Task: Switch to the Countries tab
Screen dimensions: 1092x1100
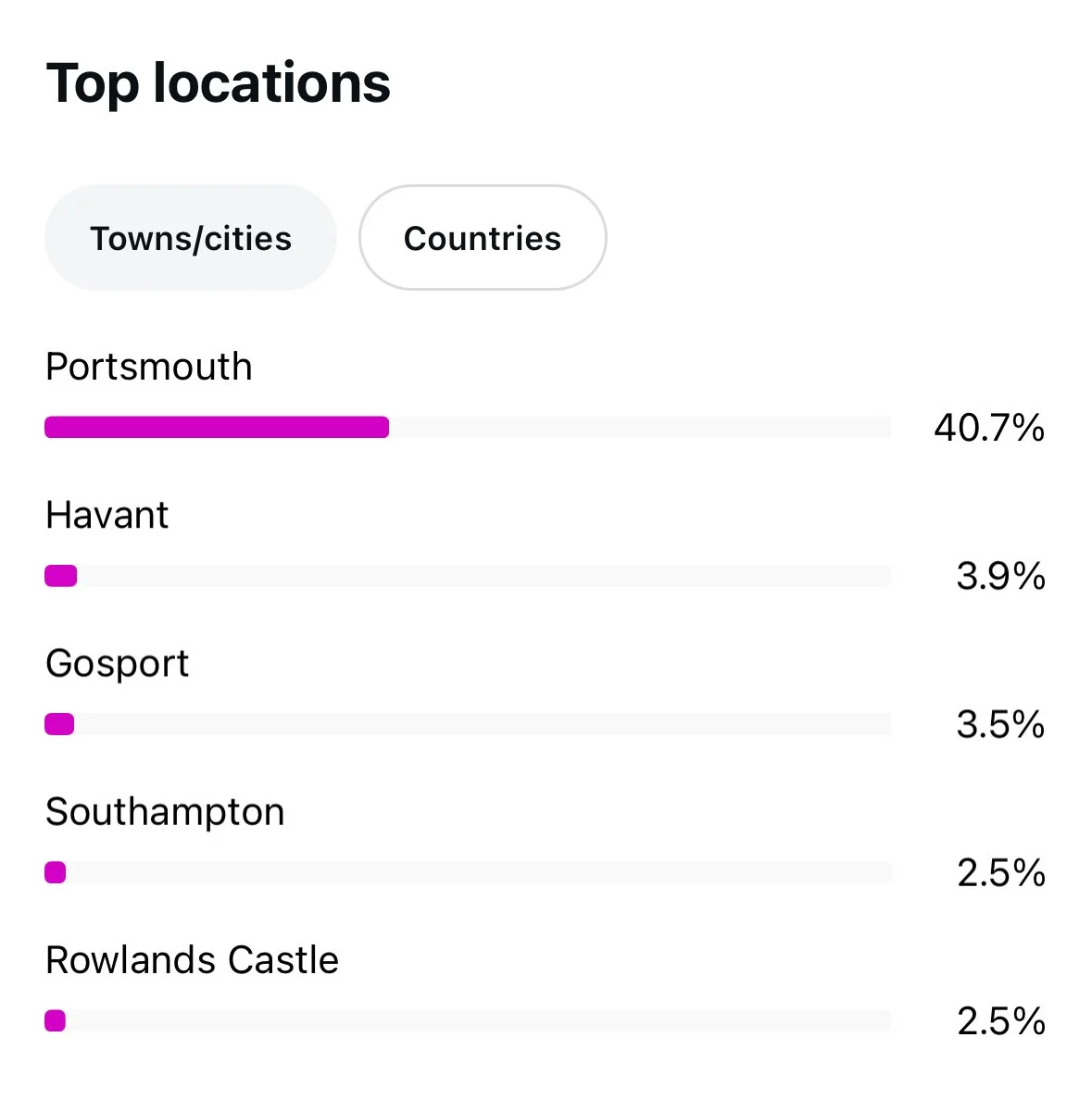Action: pos(482,238)
